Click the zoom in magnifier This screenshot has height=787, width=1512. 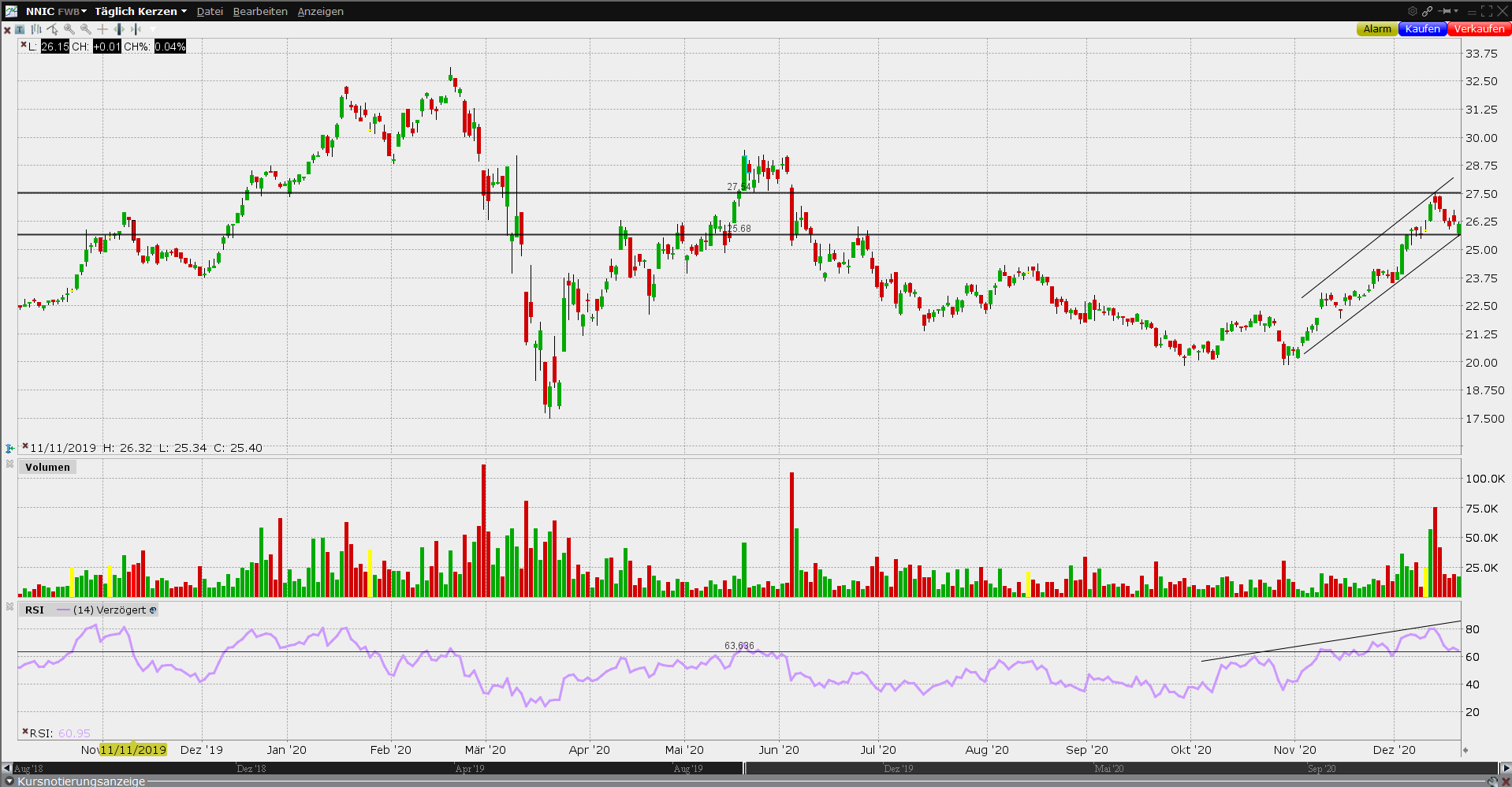tap(69, 29)
